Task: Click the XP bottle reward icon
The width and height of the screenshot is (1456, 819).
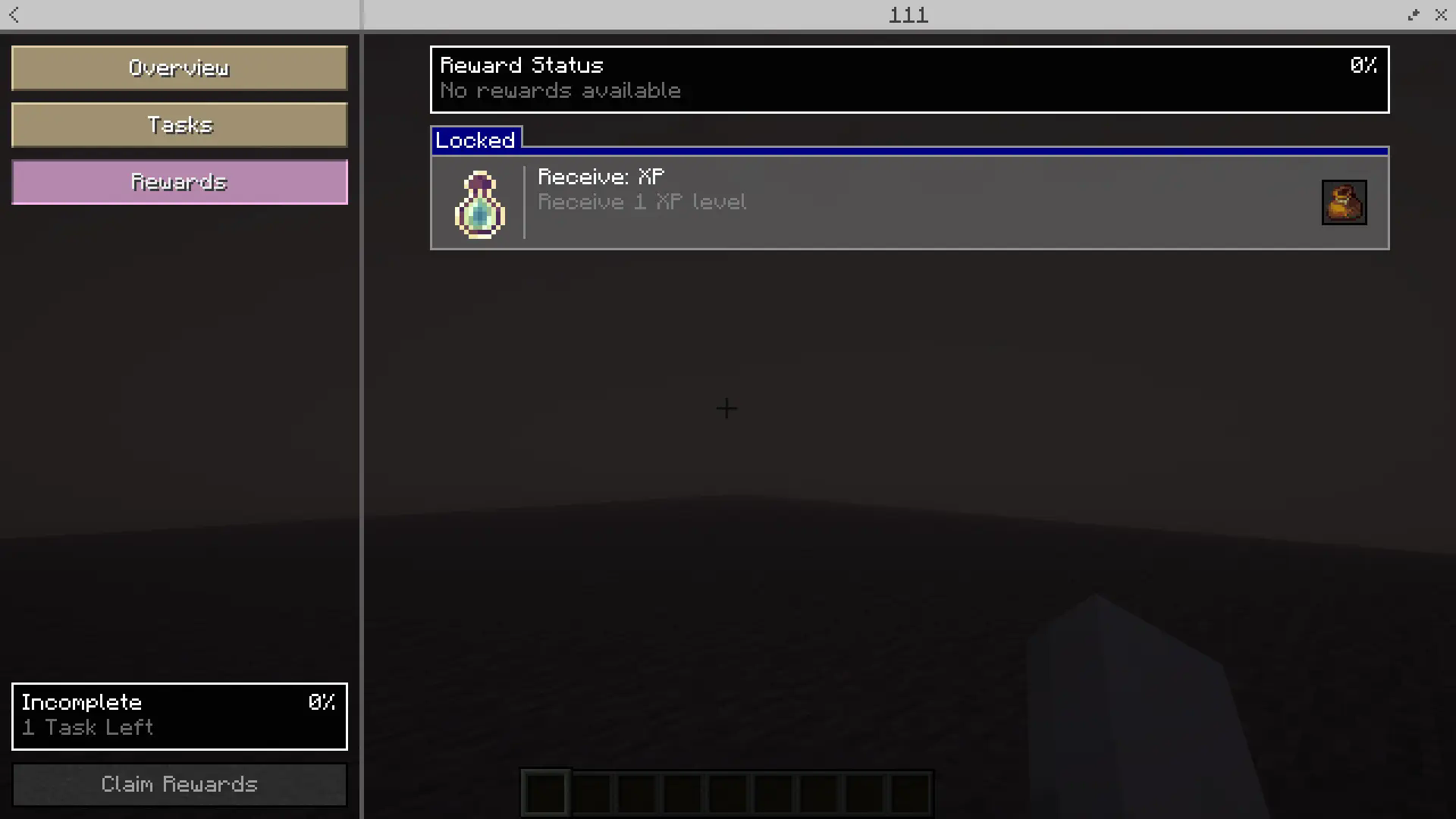Action: (479, 202)
